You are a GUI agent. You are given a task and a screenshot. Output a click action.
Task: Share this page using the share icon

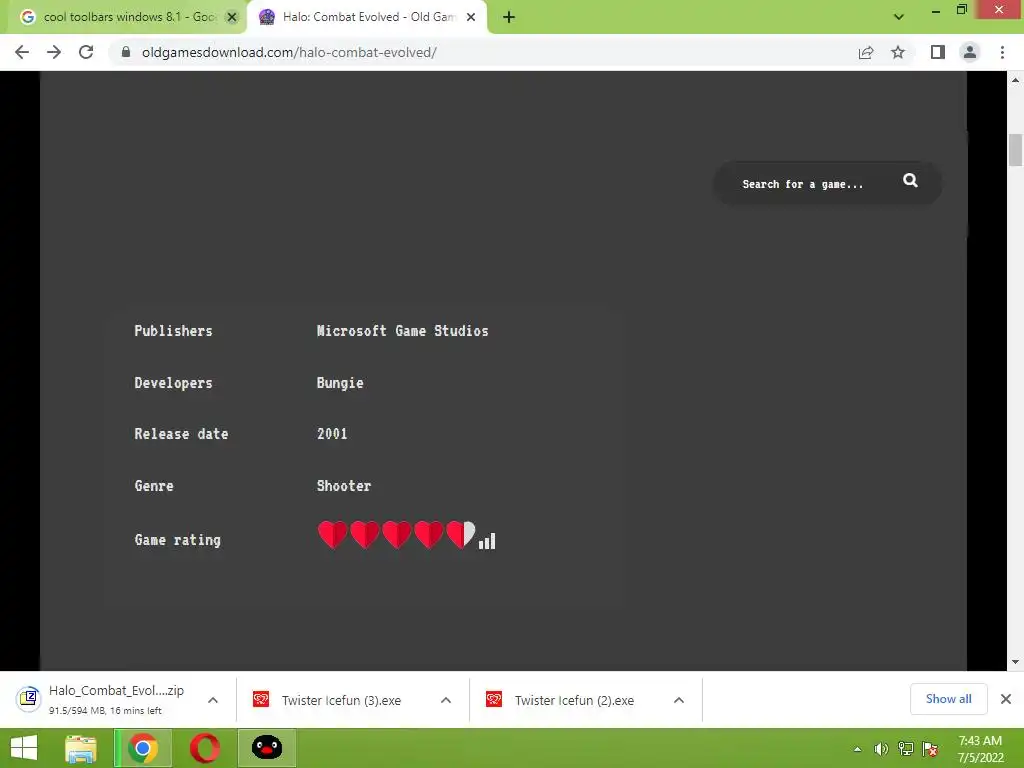866,52
